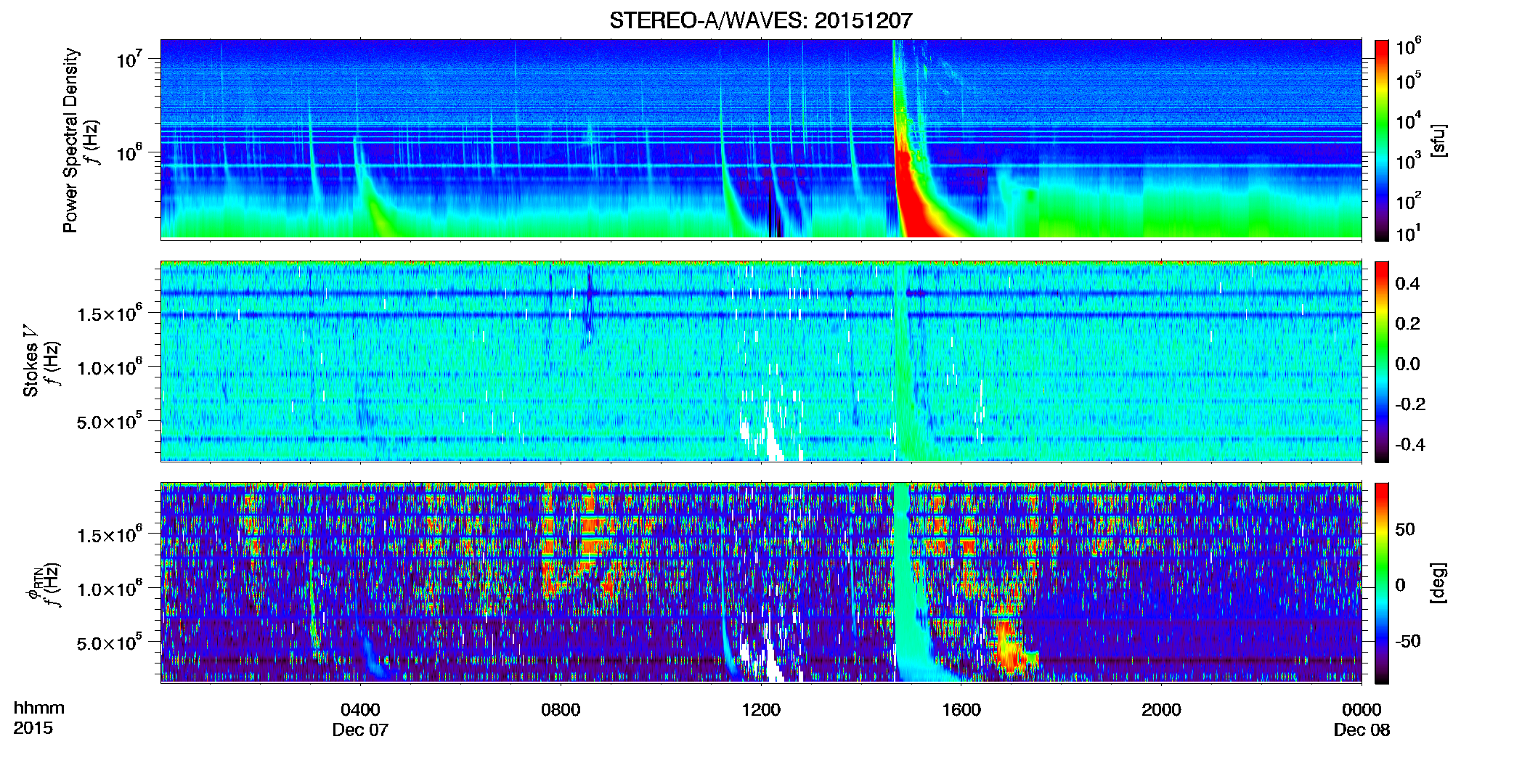The image size is (1522, 784).
Task: Click the 5.0×10^5 tick of the Stokes V panel
Action: point(110,420)
